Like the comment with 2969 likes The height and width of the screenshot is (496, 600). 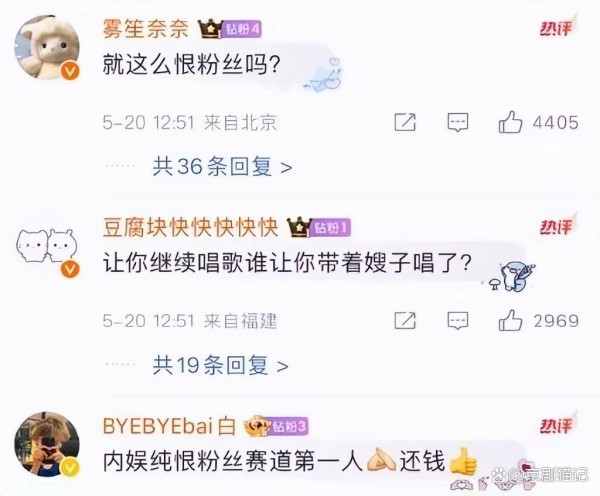510,320
